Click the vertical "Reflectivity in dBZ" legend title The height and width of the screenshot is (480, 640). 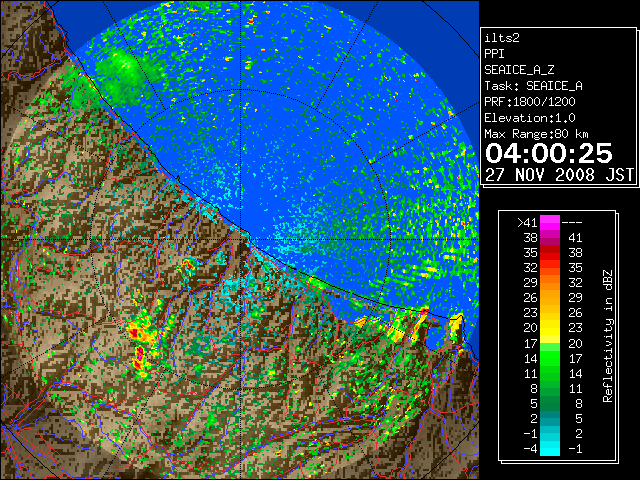point(607,336)
